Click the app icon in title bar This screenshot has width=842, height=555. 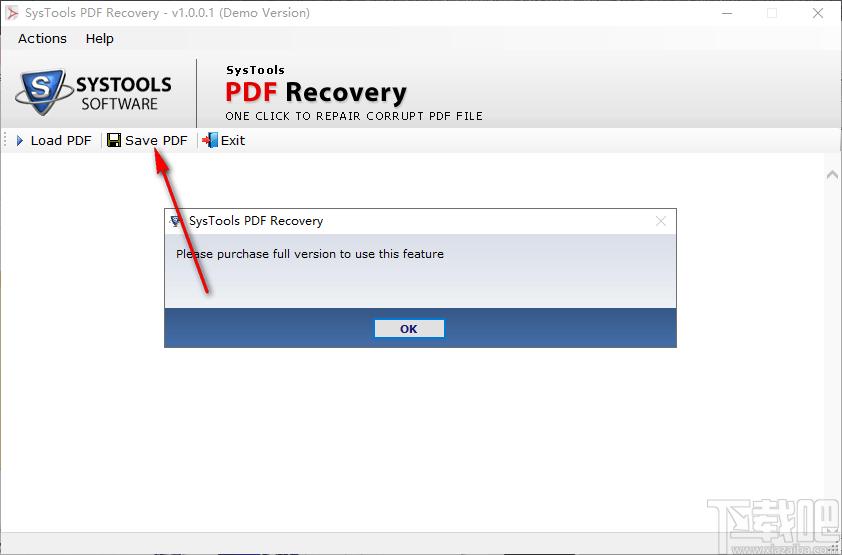click(11, 13)
